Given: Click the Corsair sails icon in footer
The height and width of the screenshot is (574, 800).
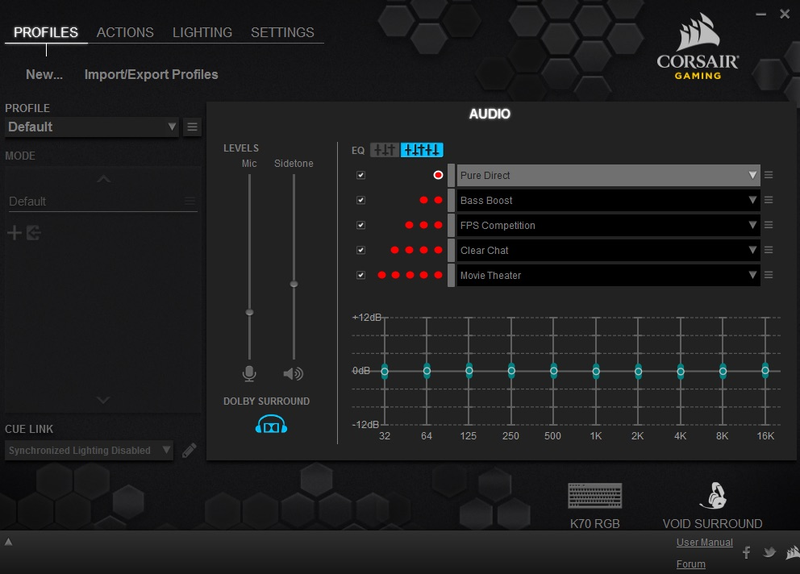Looking at the screenshot, I should tap(793, 552).
